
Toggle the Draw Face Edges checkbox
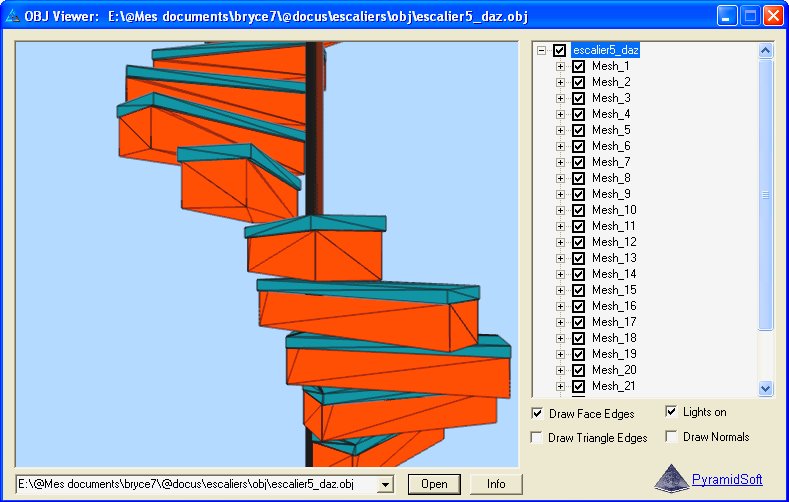(537, 413)
